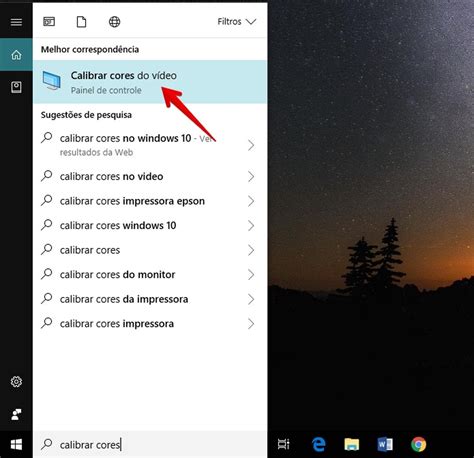Expand arrow for calibrar cores no video
This screenshot has height=458, width=474.
[251, 176]
